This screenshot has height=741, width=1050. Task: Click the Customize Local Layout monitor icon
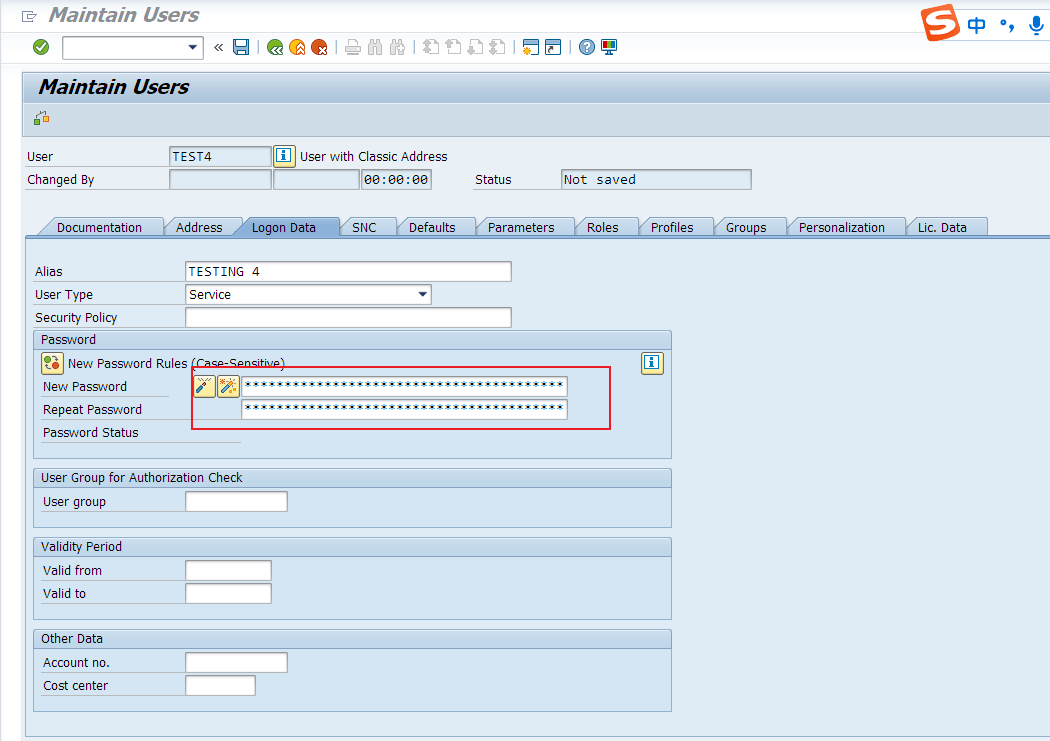[609, 47]
